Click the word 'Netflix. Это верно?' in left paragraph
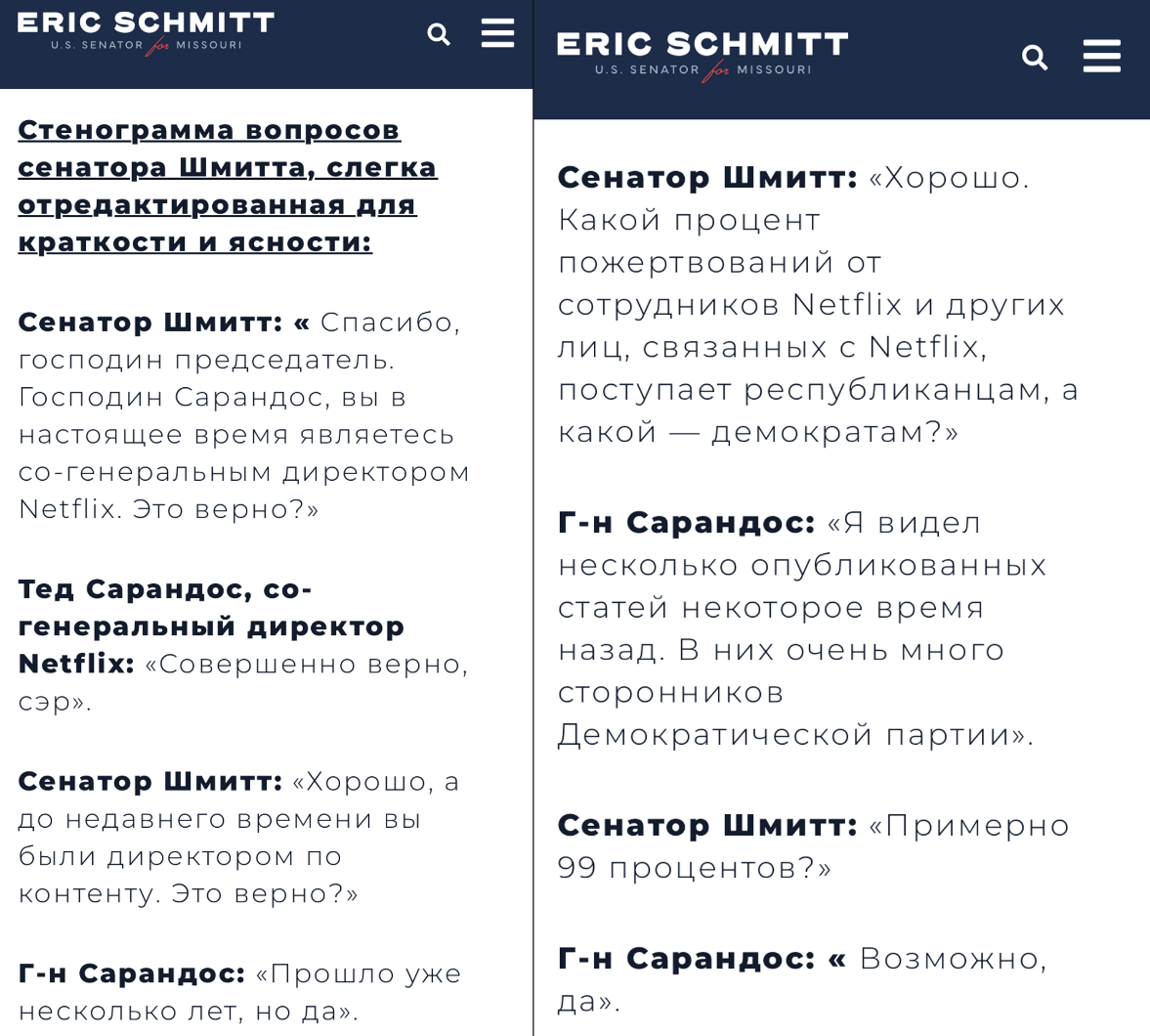Viewport: 1150px width, 1036px height. click(x=169, y=509)
